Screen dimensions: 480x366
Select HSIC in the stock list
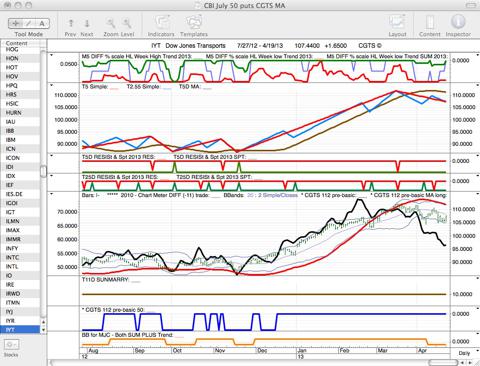(x=20, y=104)
